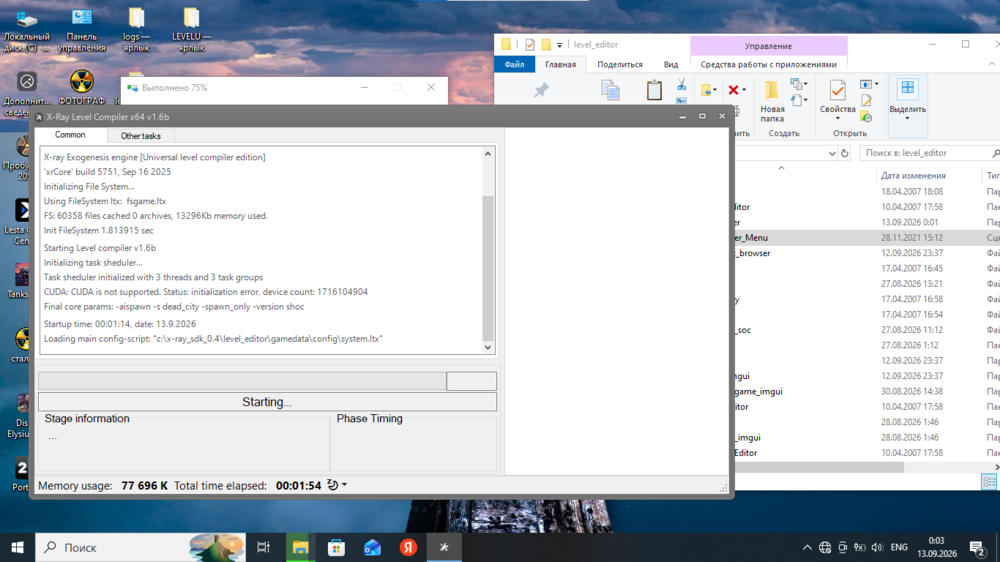The height and width of the screenshot is (562, 1000).
Task: Click the red X Delete icon
Action: pyautogui.click(x=733, y=91)
